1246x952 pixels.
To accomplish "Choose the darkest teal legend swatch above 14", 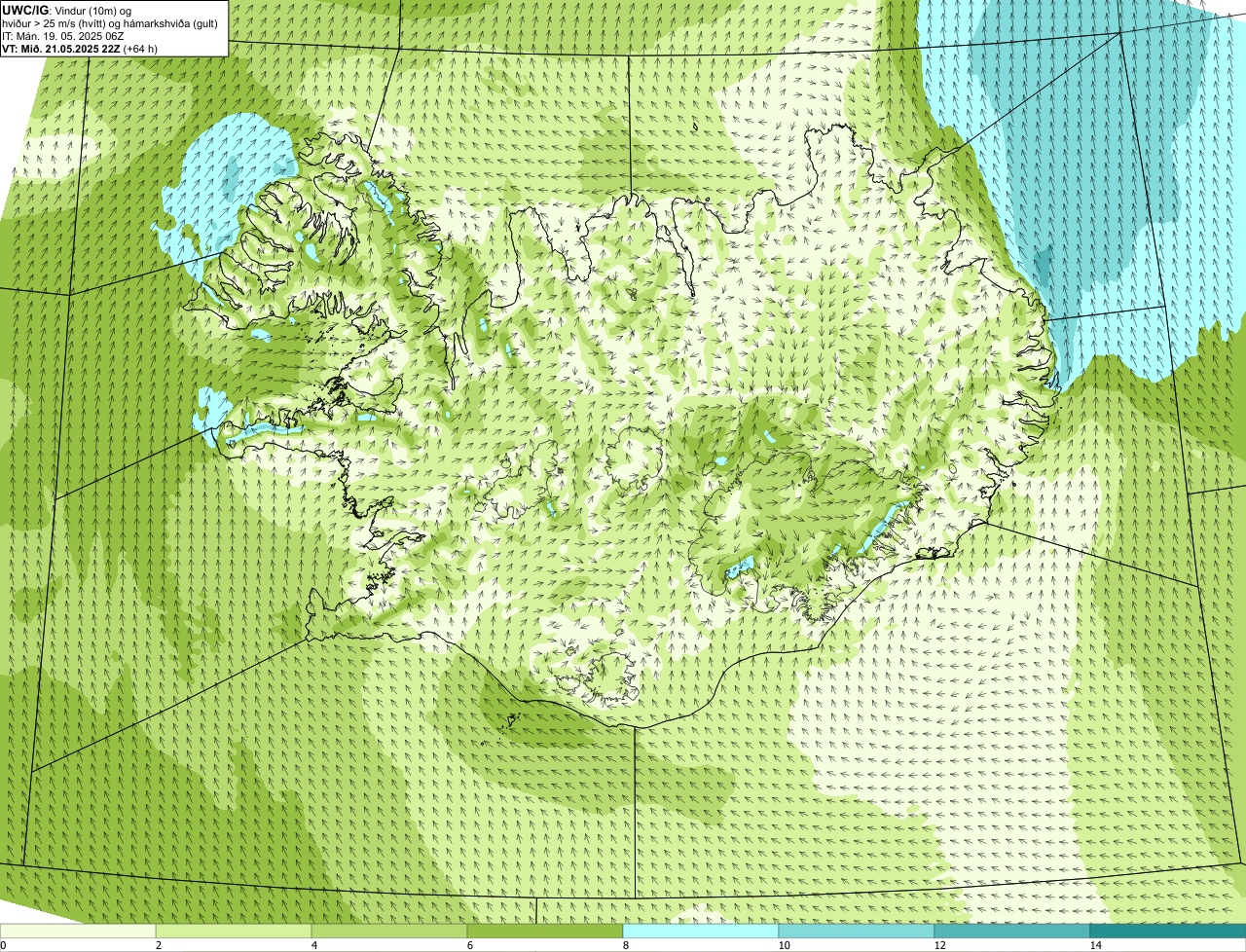I will point(1168,931).
